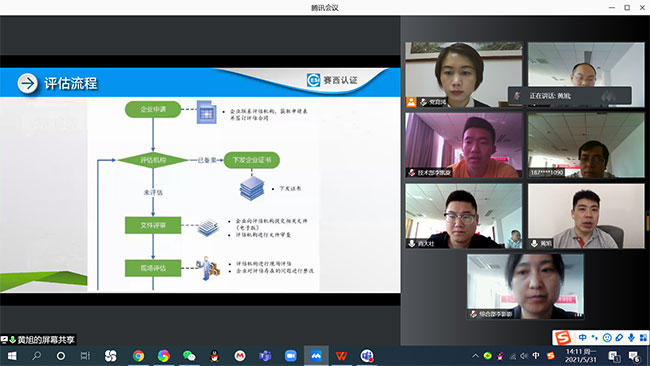
Task: Select the 技术部 participant video thumbnail
Action: coord(464,145)
